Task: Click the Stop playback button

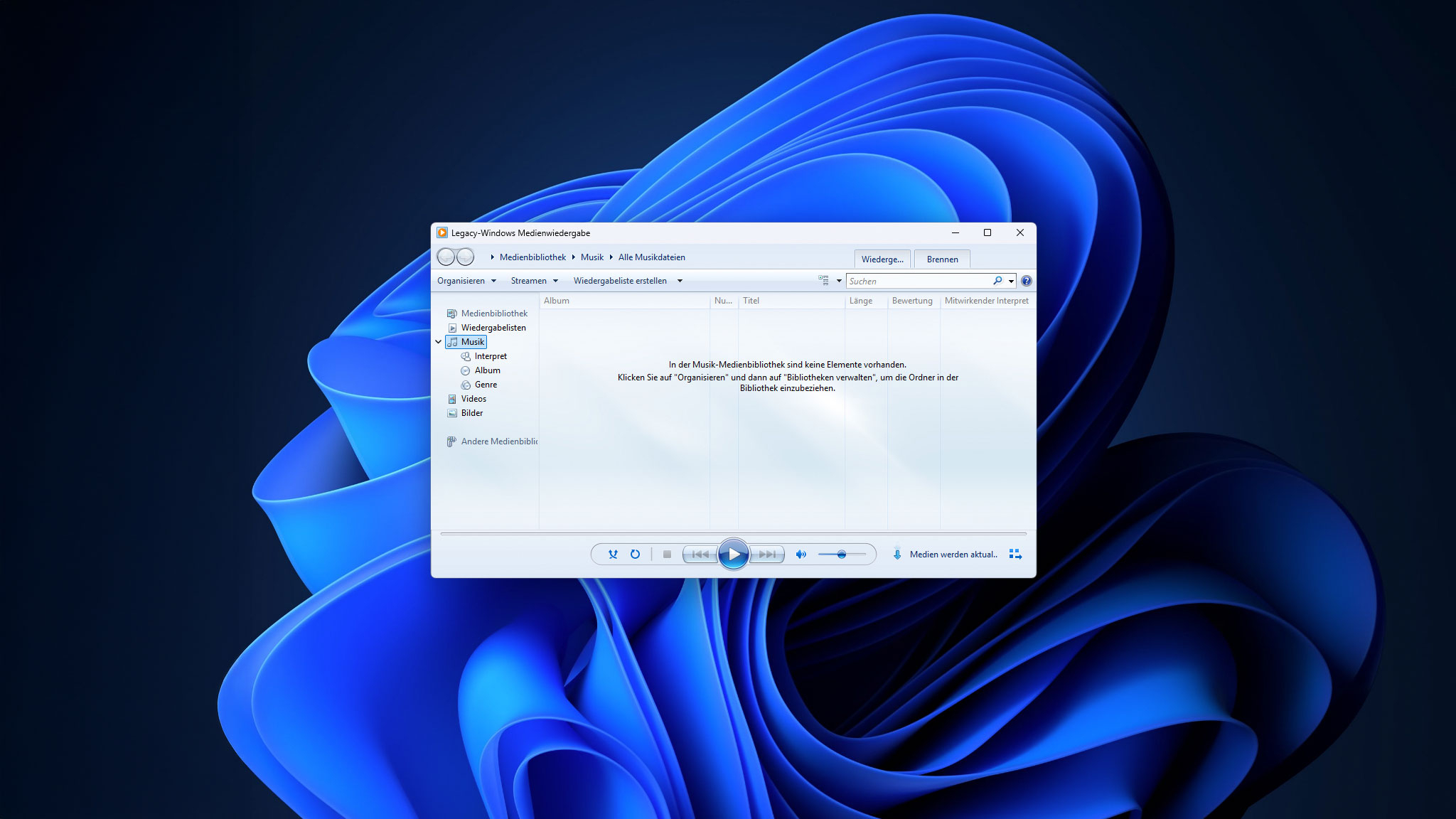Action: [x=667, y=555]
